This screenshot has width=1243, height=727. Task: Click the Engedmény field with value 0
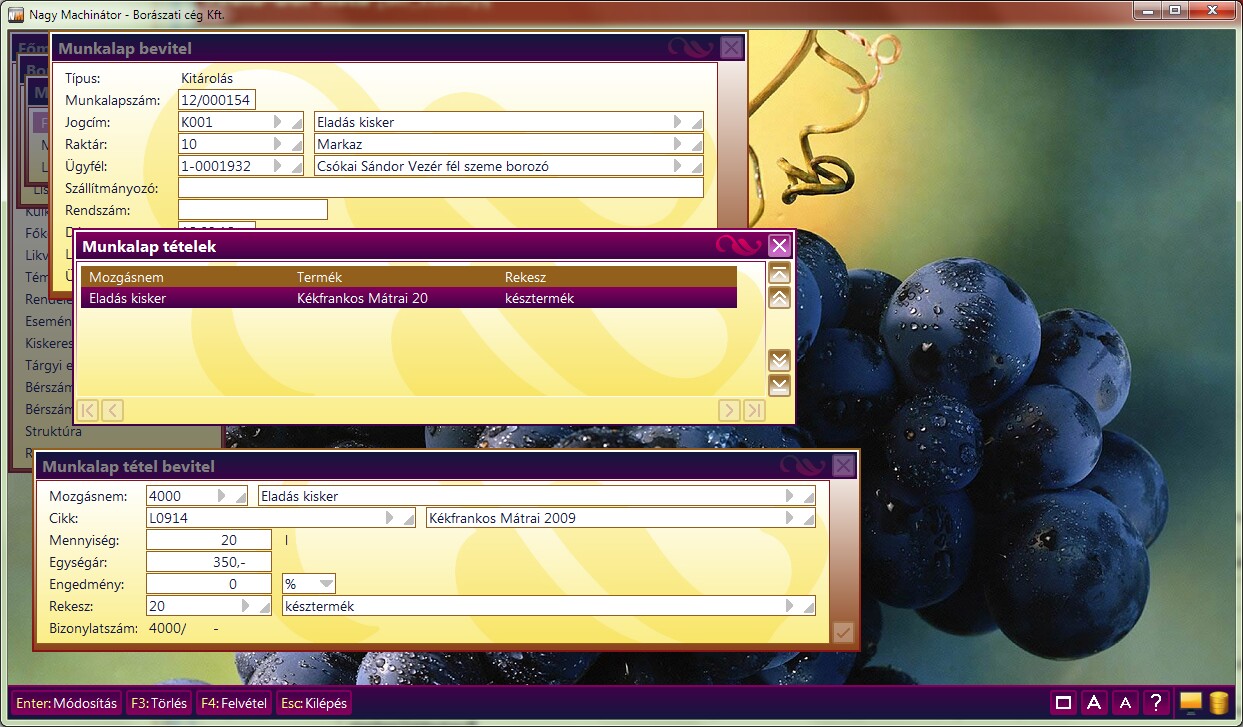(209, 584)
